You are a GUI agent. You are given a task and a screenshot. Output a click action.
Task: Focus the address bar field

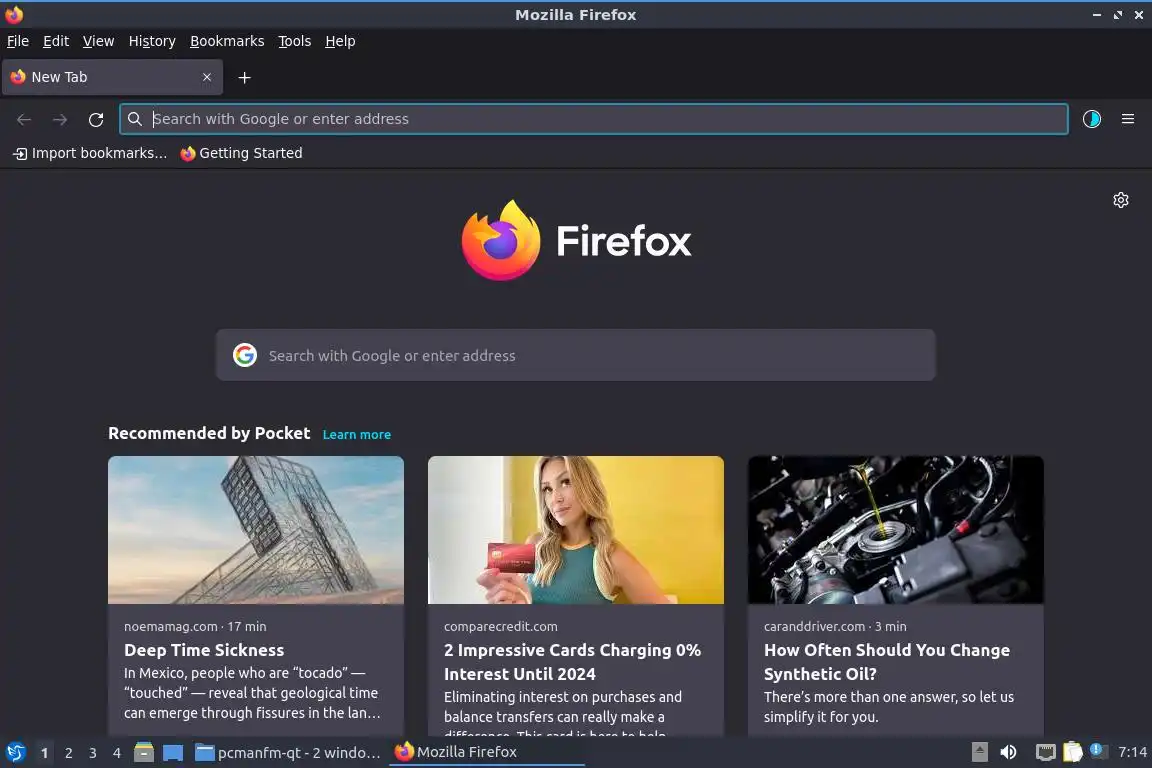tap(594, 119)
